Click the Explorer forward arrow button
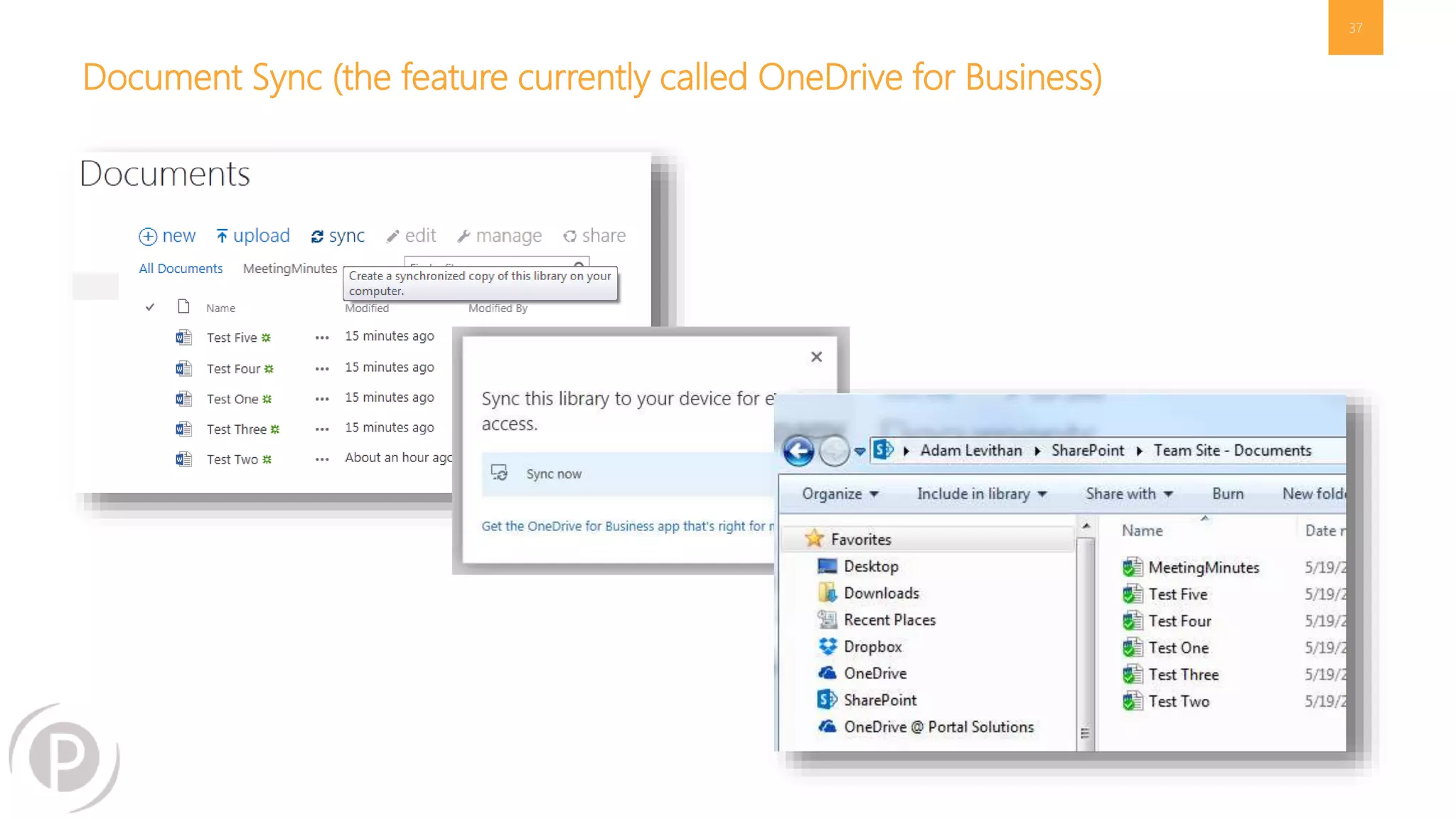Viewport: 1456px width, 819px height. (834, 451)
